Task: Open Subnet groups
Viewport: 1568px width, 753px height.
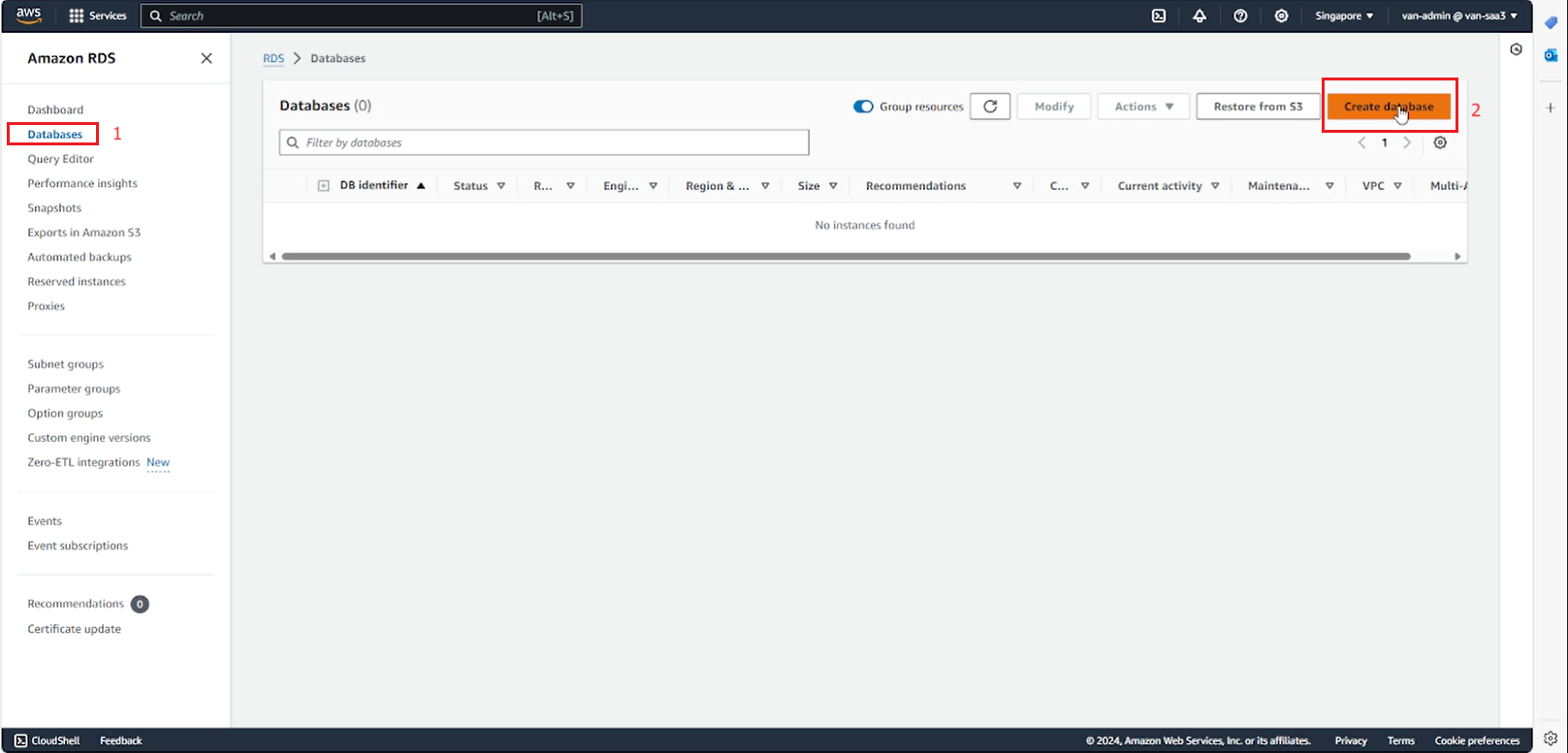Action: tap(66, 364)
